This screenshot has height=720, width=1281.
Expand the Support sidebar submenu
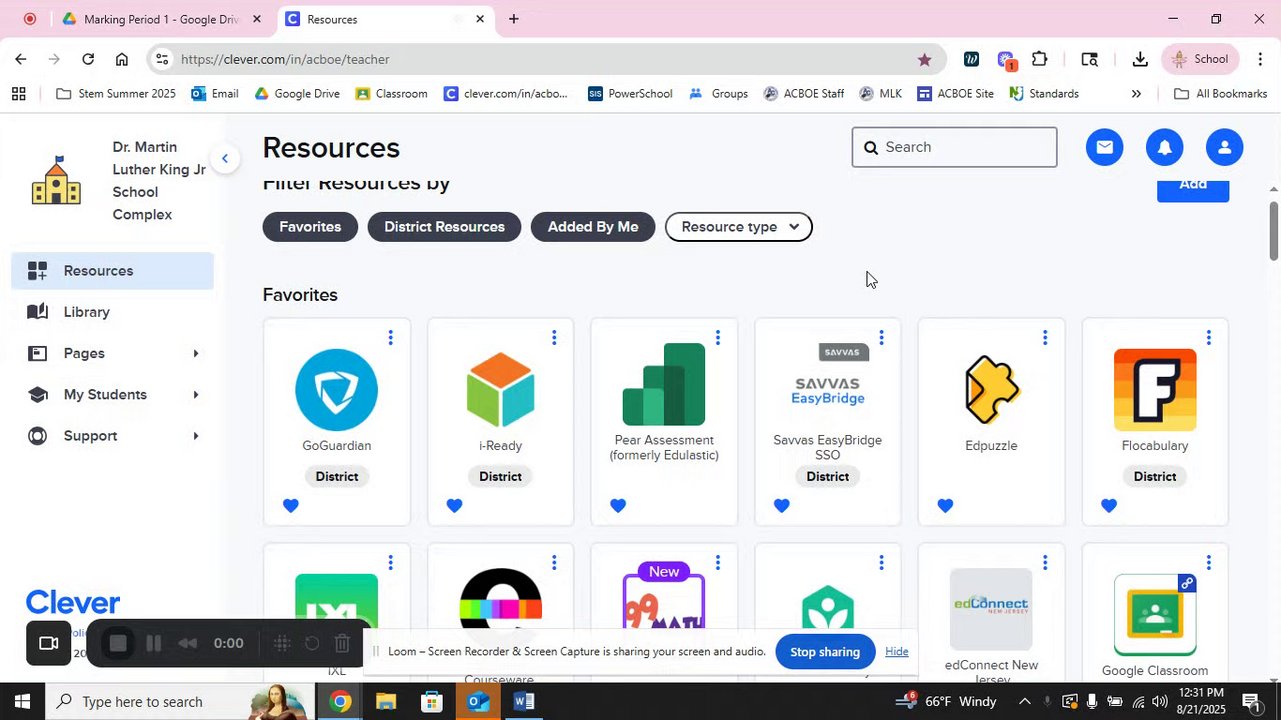point(195,436)
